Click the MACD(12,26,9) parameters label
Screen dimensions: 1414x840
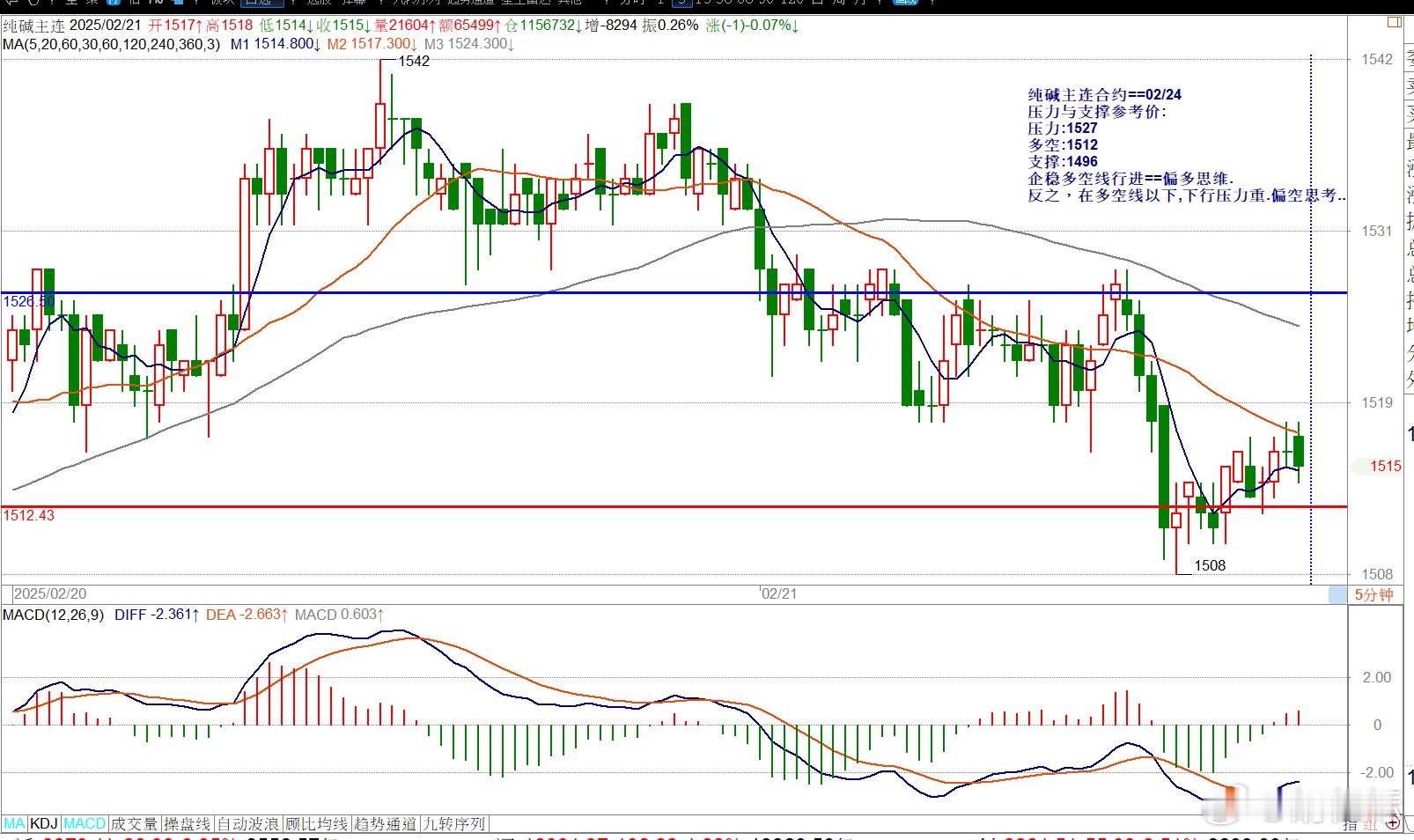point(54,615)
